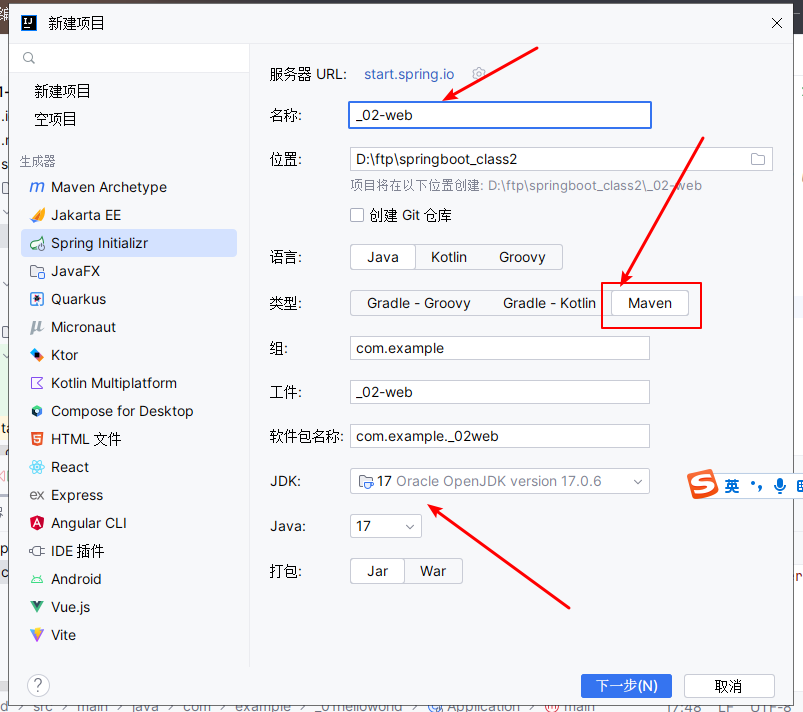Select 新建项目 in the left list
This screenshot has height=712, width=803.
click(62, 91)
